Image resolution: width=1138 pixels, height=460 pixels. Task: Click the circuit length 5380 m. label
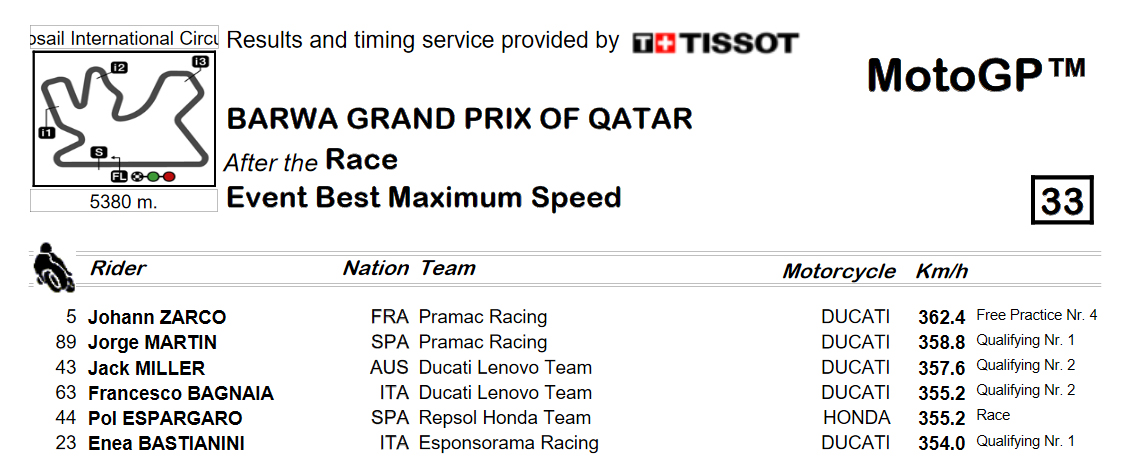point(123,202)
